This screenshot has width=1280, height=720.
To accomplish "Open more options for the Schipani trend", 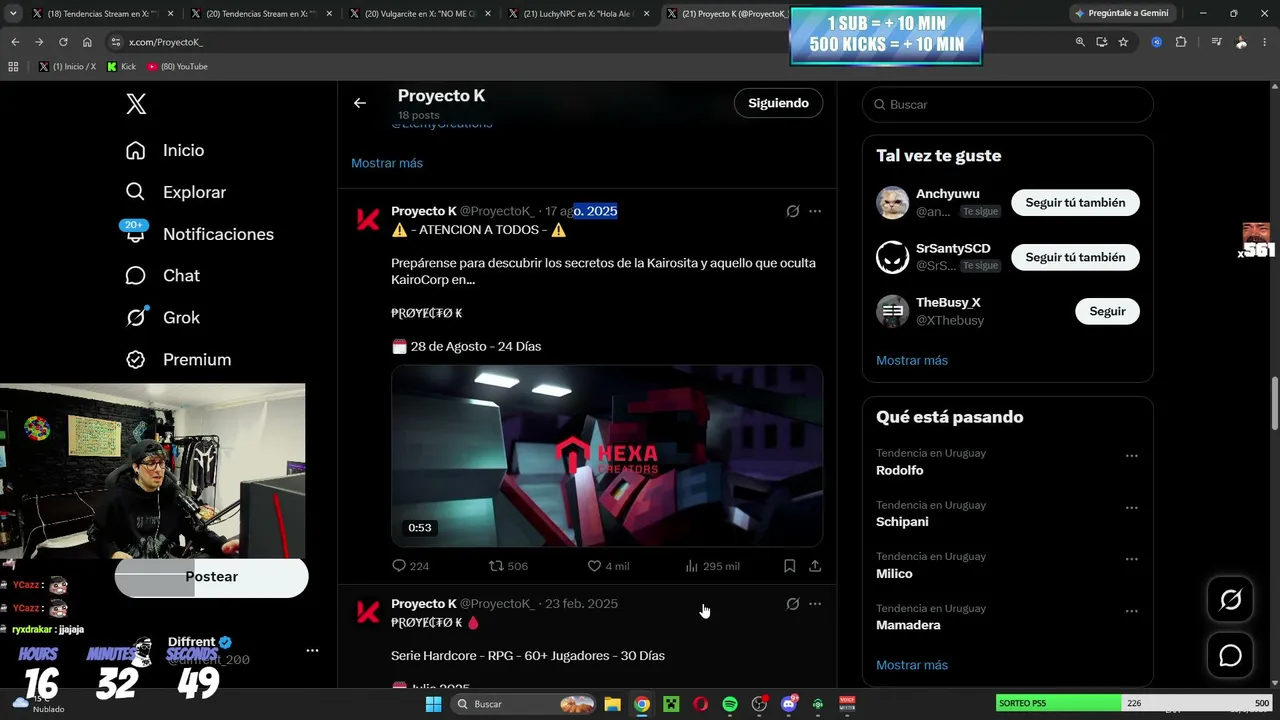I will [1131, 508].
